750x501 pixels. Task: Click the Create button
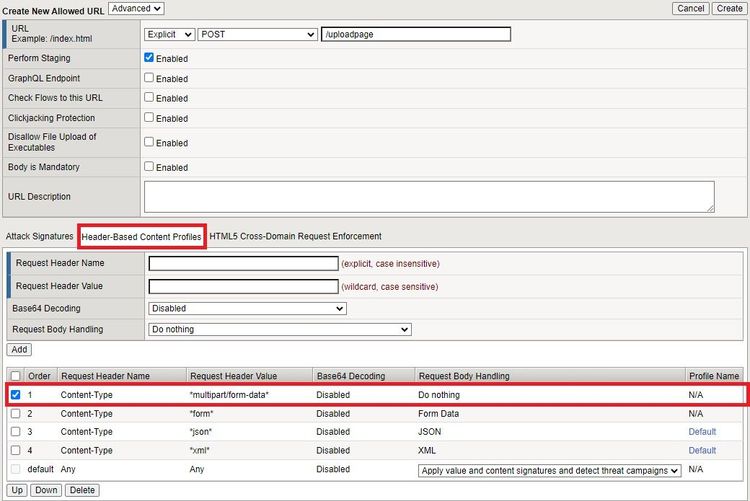pyautogui.click(x=728, y=8)
